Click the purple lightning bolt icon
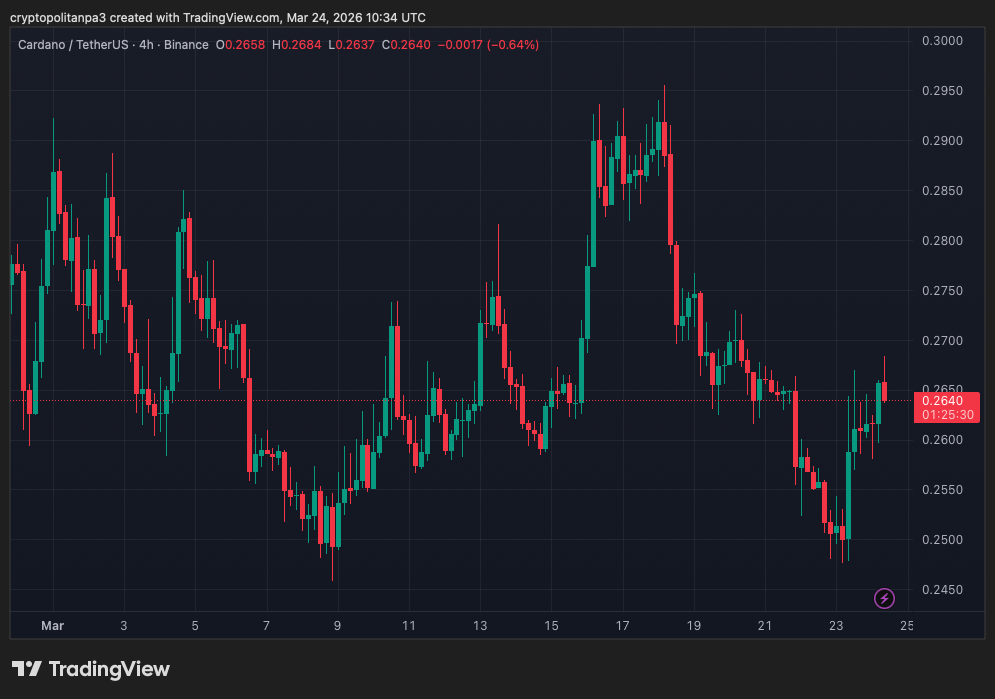 (x=884, y=598)
